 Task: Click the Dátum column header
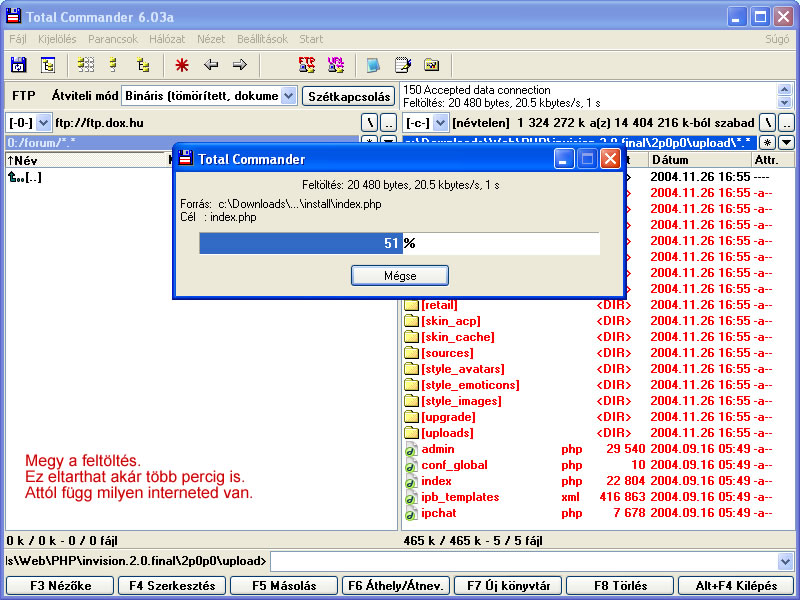point(670,160)
